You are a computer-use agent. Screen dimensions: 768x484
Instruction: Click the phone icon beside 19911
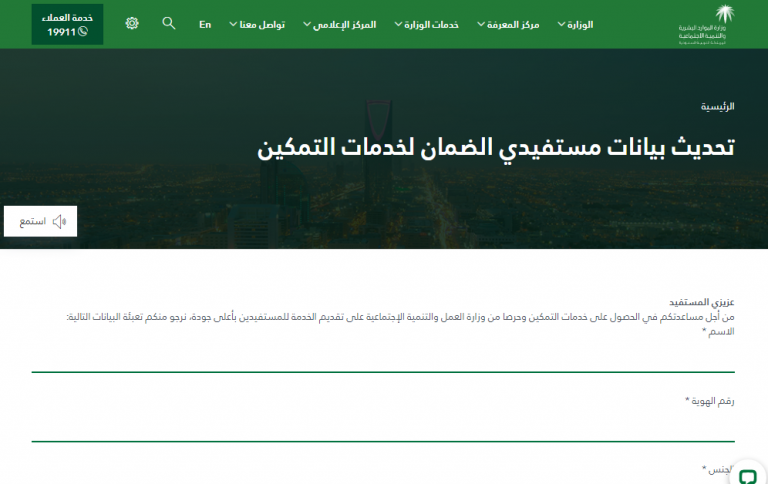tap(83, 32)
